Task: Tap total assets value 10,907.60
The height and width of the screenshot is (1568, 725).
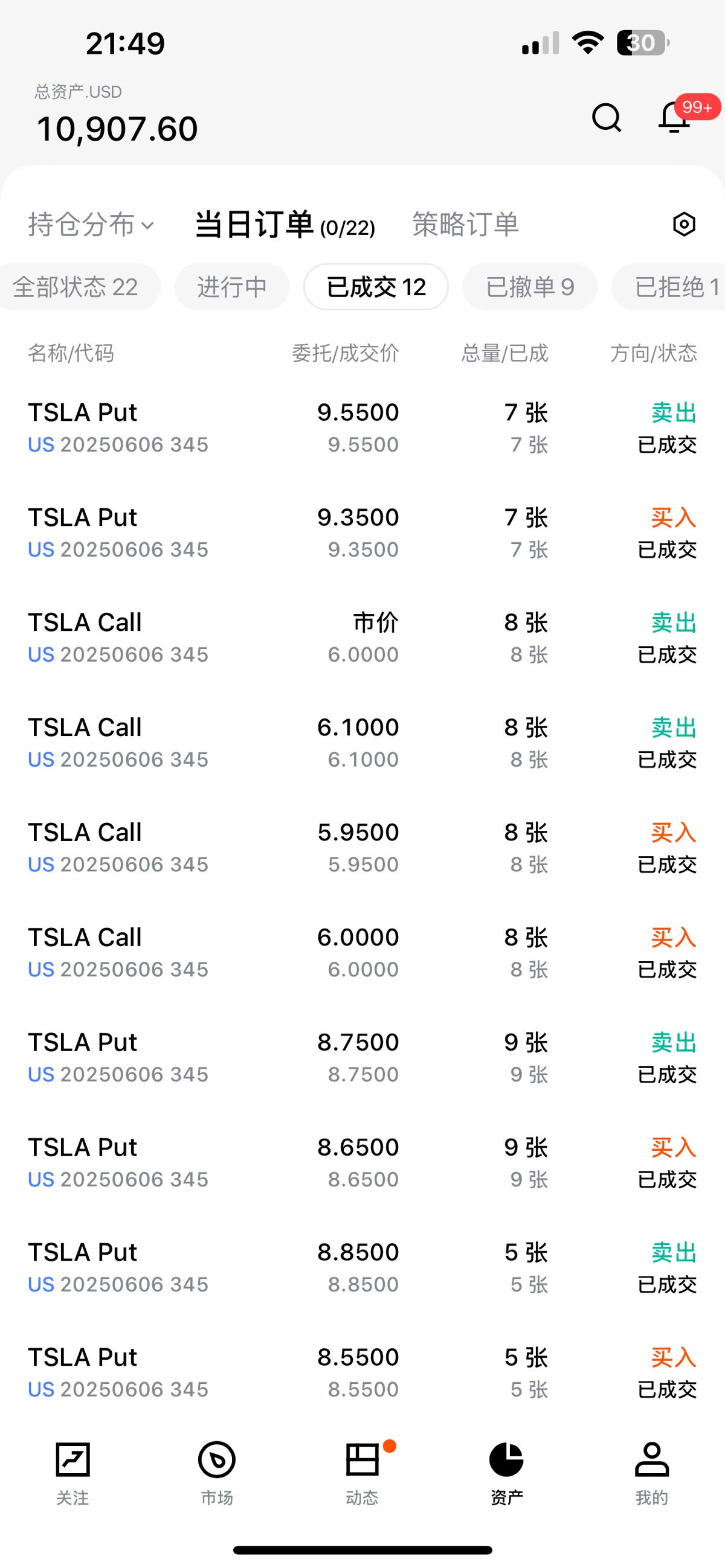Action: pyautogui.click(x=117, y=129)
